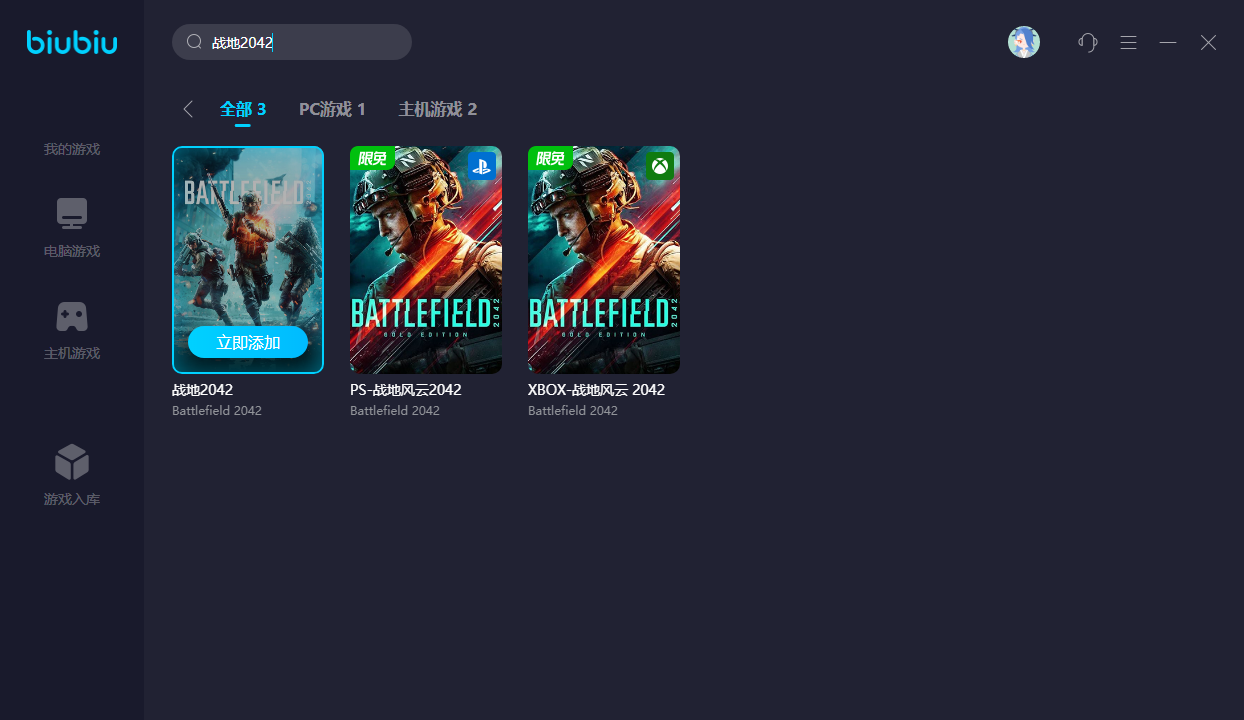
Task: Switch to the PC游戏 1 tab
Action: 332,109
